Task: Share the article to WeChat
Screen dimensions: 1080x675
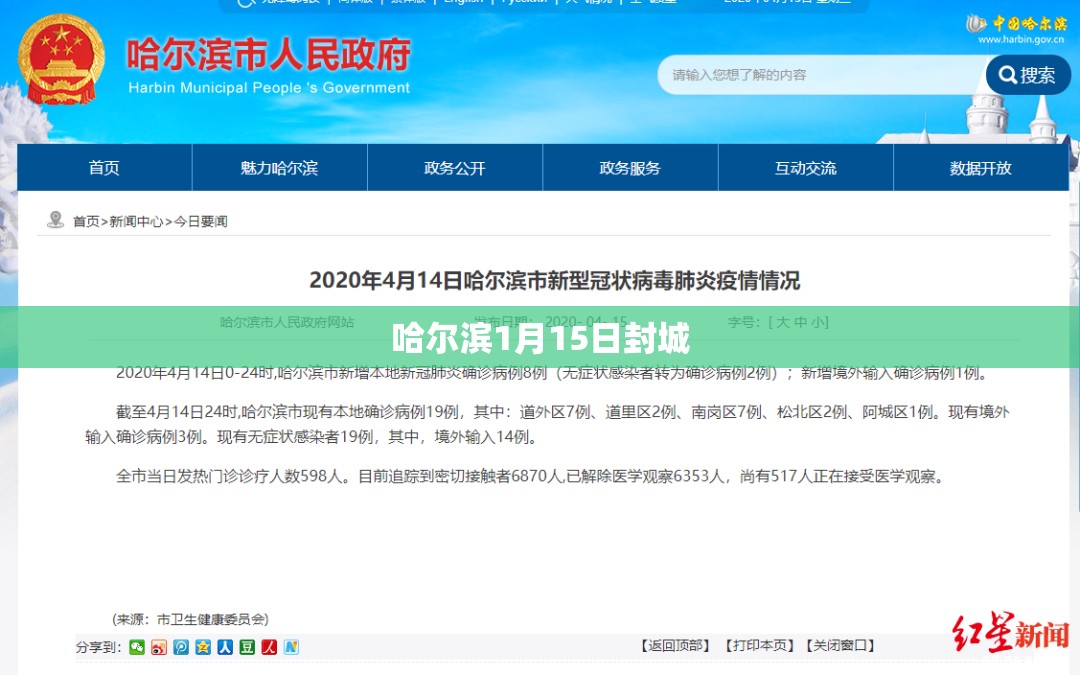Action: 137,647
